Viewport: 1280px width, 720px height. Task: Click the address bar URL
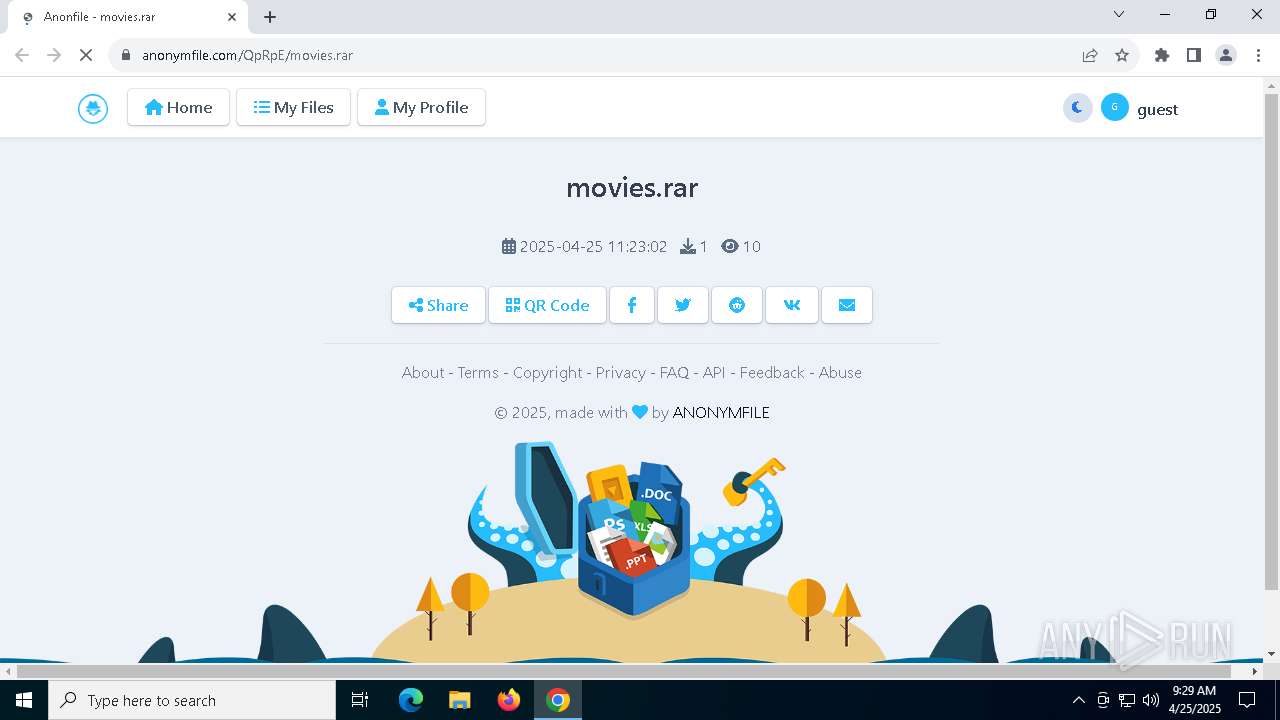point(247,55)
